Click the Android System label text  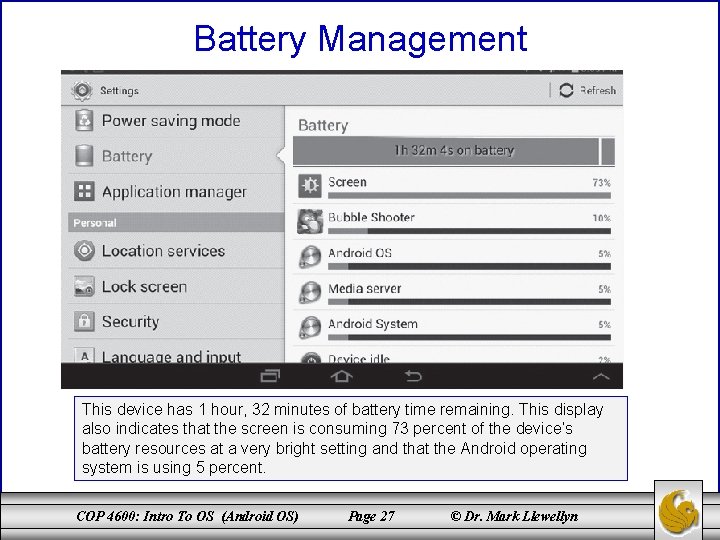(373, 324)
